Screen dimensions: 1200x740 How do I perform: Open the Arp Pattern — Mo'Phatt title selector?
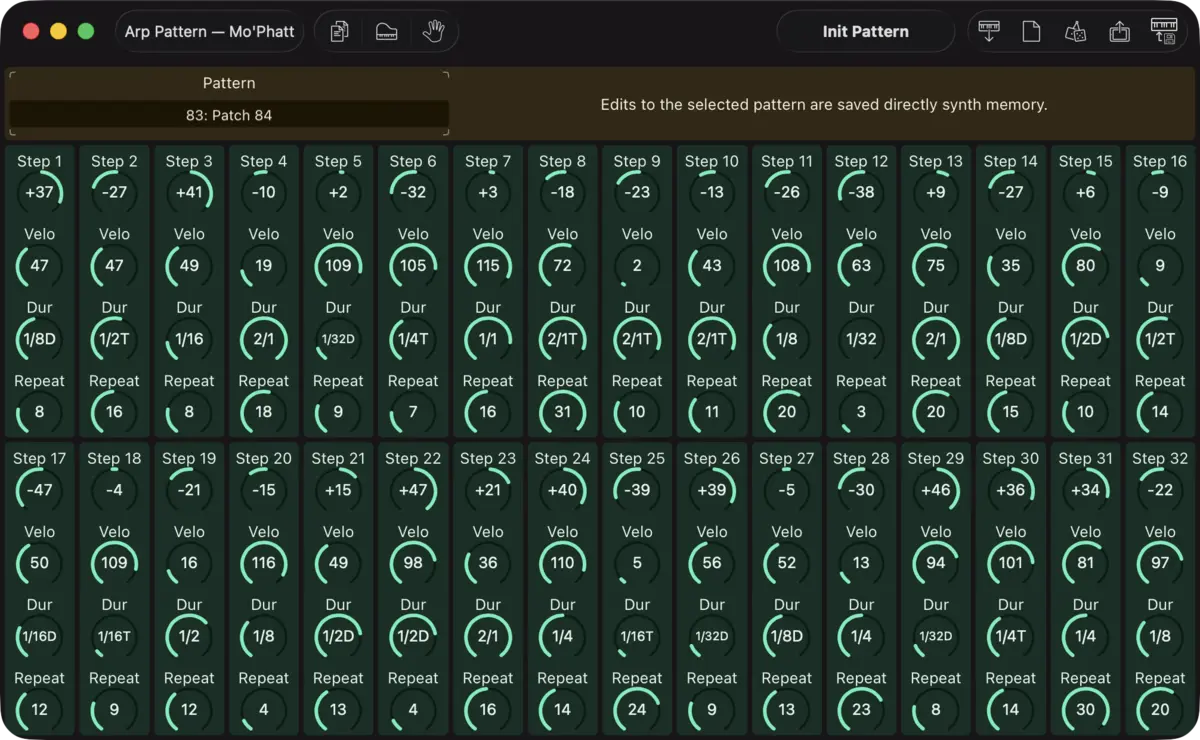coord(210,32)
